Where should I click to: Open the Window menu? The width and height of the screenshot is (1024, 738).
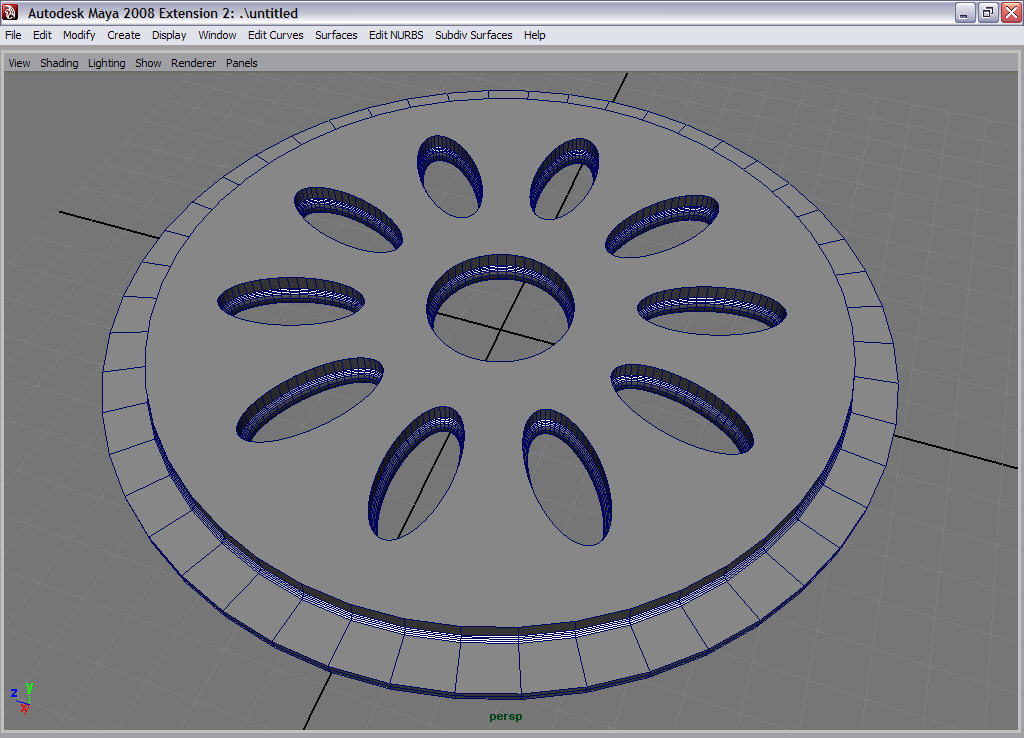click(x=217, y=35)
